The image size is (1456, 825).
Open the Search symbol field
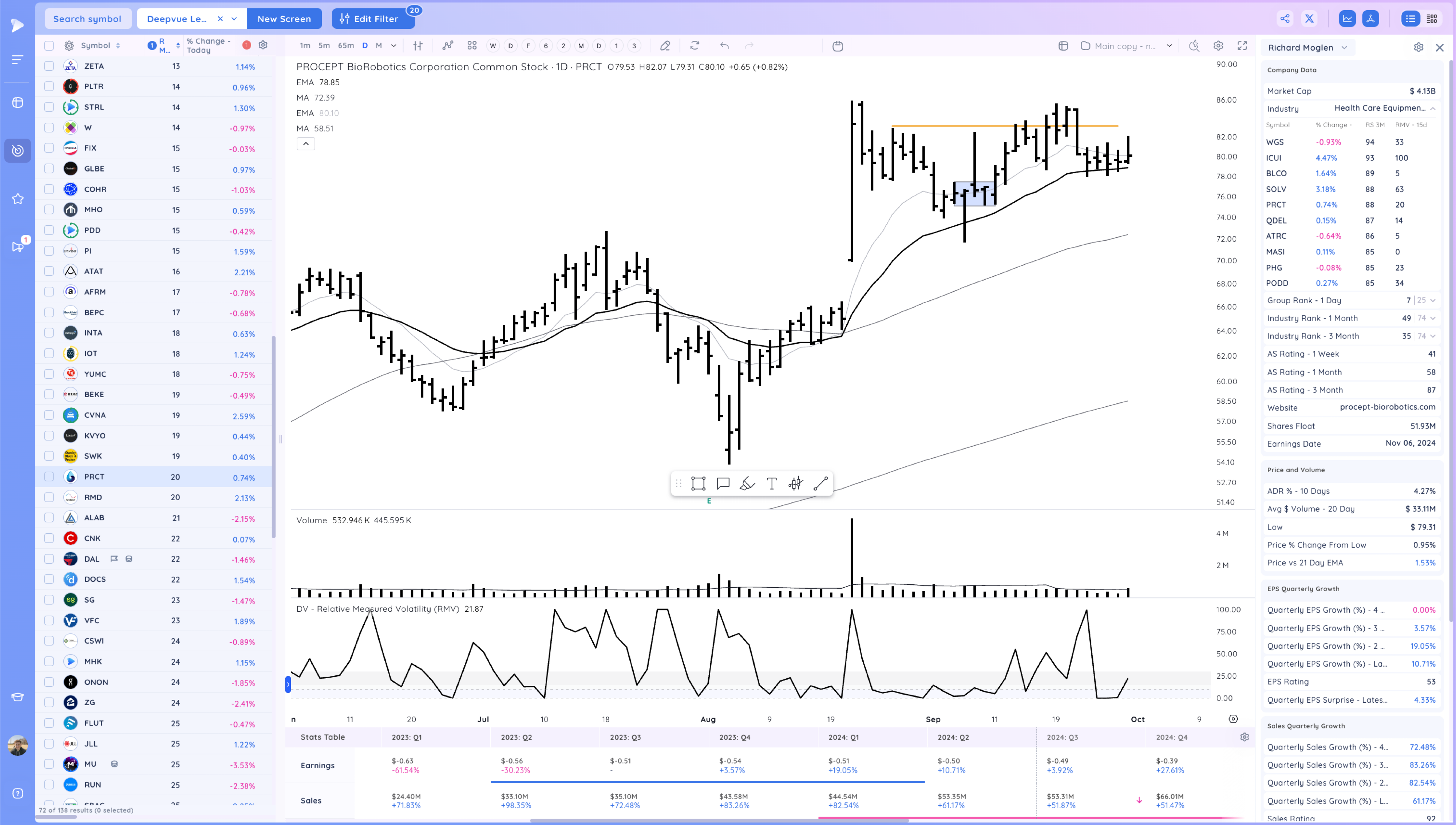pyautogui.click(x=87, y=19)
